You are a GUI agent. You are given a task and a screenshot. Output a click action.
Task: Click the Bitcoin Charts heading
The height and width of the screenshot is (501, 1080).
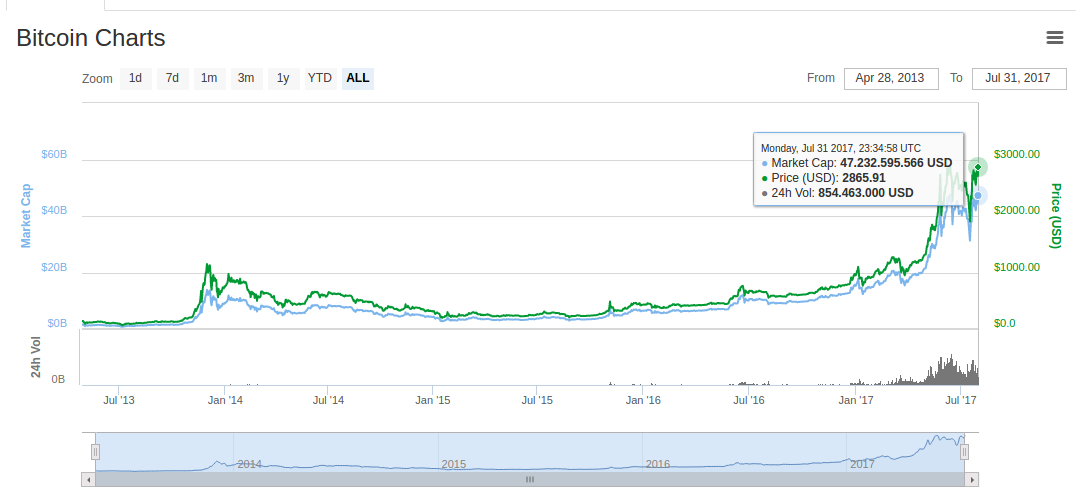point(91,38)
